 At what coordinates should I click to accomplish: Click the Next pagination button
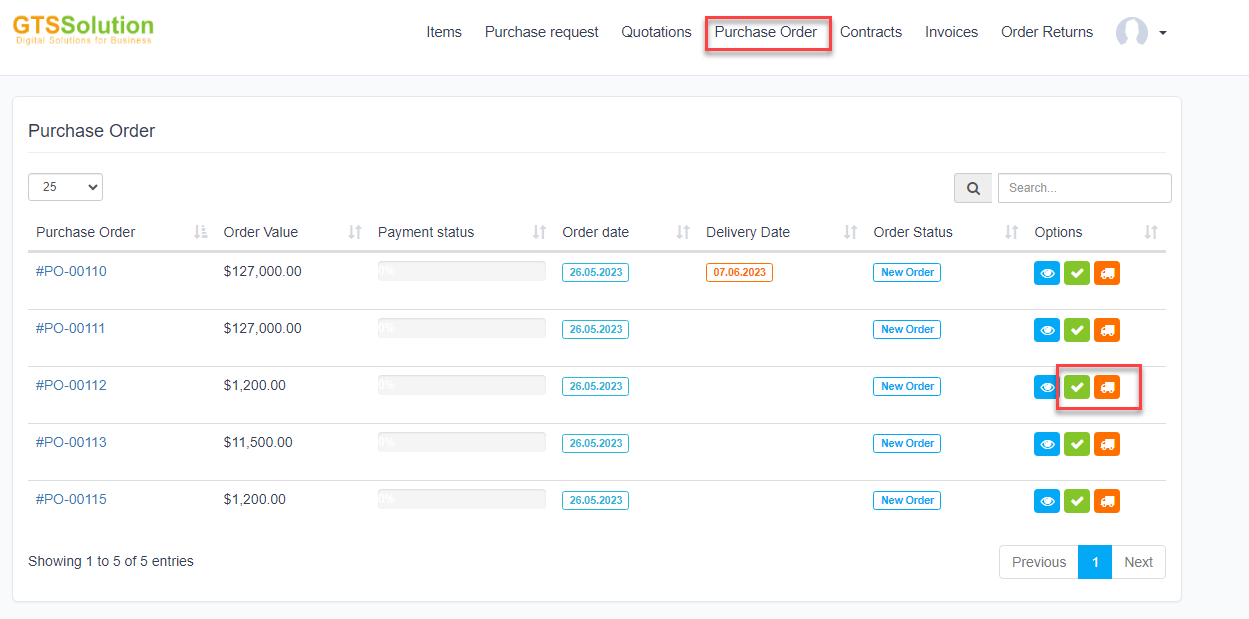tap(1138, 562)
